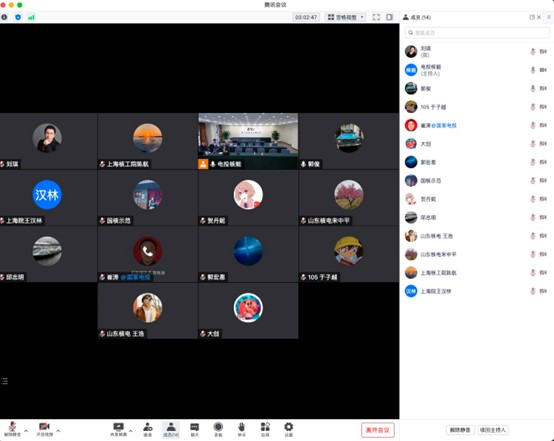Image resolution: width=554 pixels, height=441 pixels.
Task: Open the grid view layout dropdown
Action: pos(345,17)
